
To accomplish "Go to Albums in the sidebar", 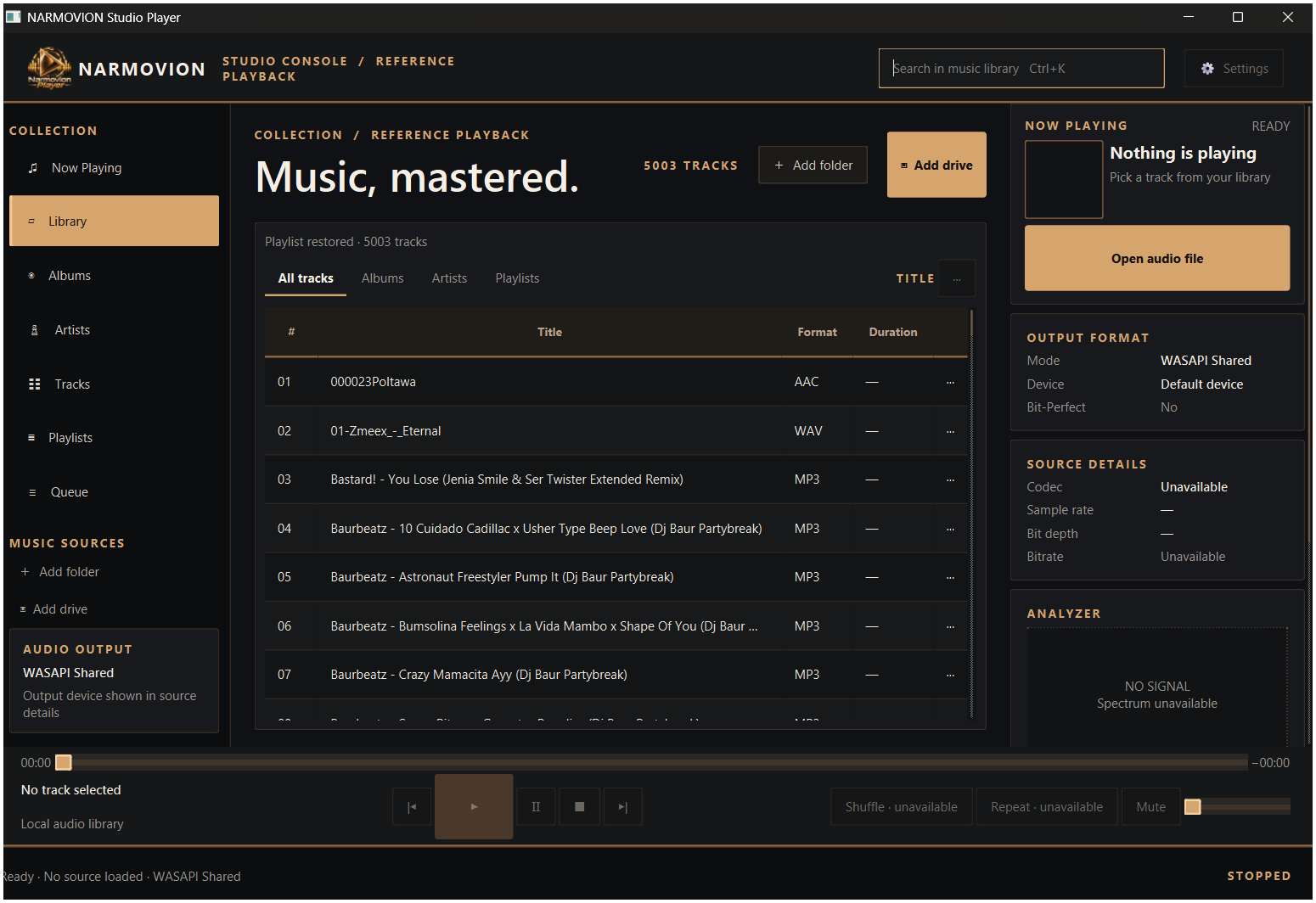I will (x=114, y=276).
